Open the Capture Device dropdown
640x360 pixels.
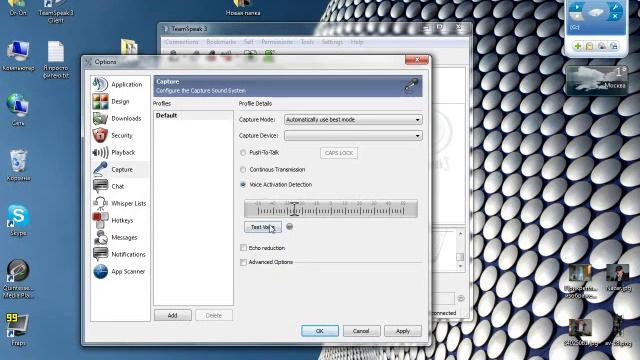pos(353,136)
